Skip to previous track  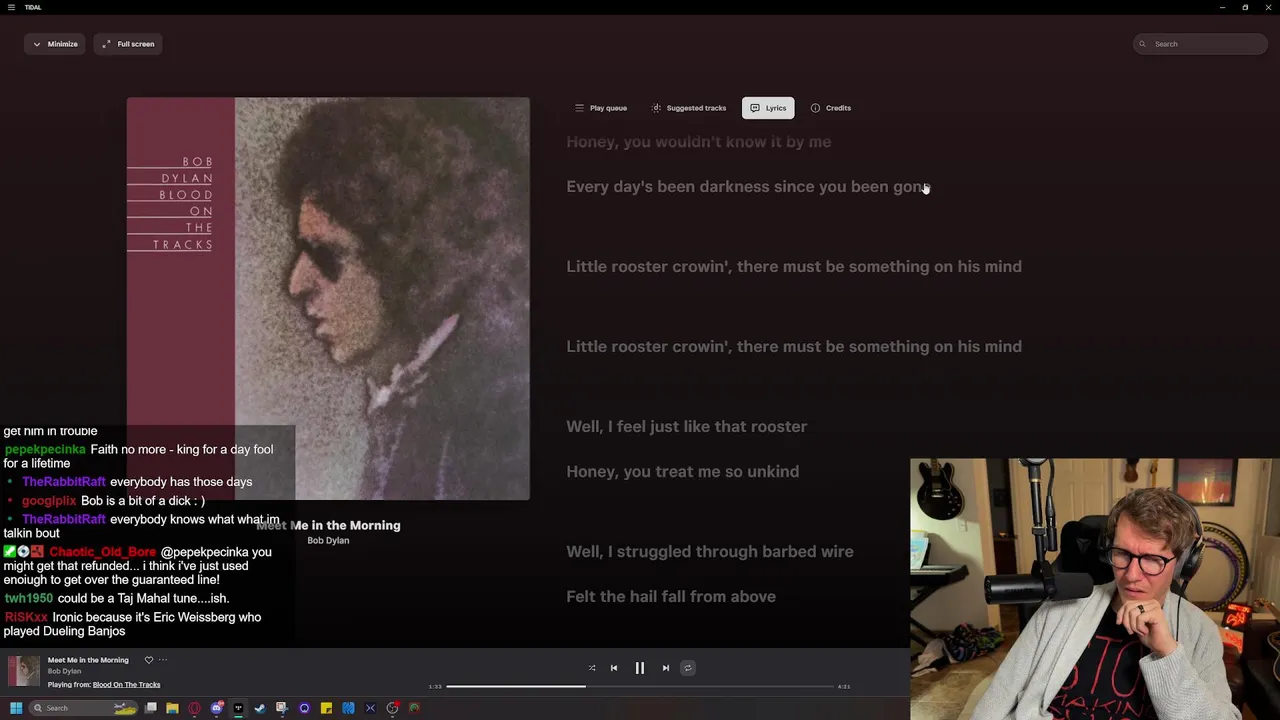pos(614,668)
